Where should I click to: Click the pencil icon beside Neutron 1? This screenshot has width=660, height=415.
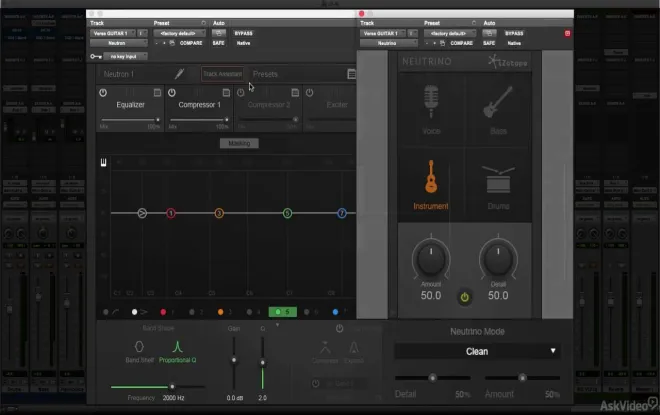tap(179, 74)
